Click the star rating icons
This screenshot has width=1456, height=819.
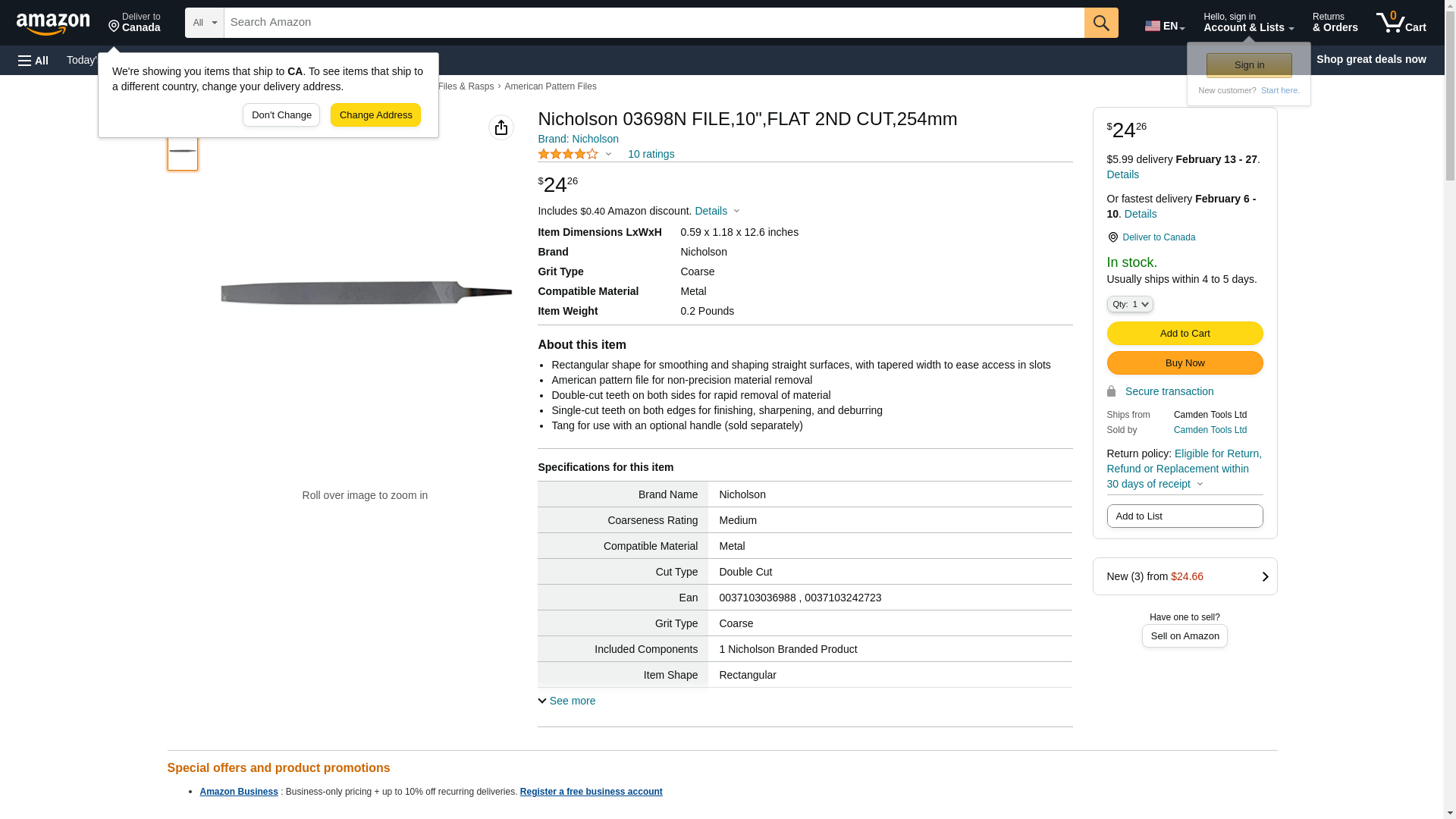568,154
